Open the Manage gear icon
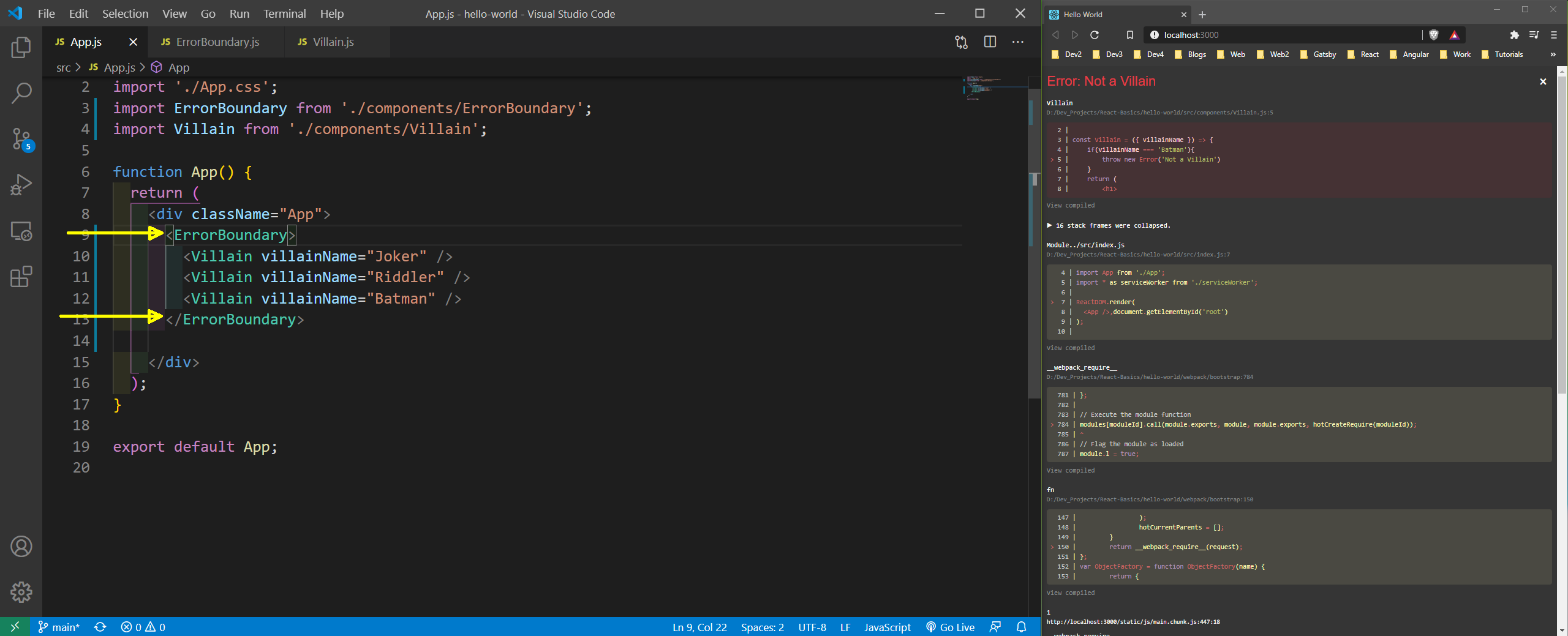 pos(21,592)
